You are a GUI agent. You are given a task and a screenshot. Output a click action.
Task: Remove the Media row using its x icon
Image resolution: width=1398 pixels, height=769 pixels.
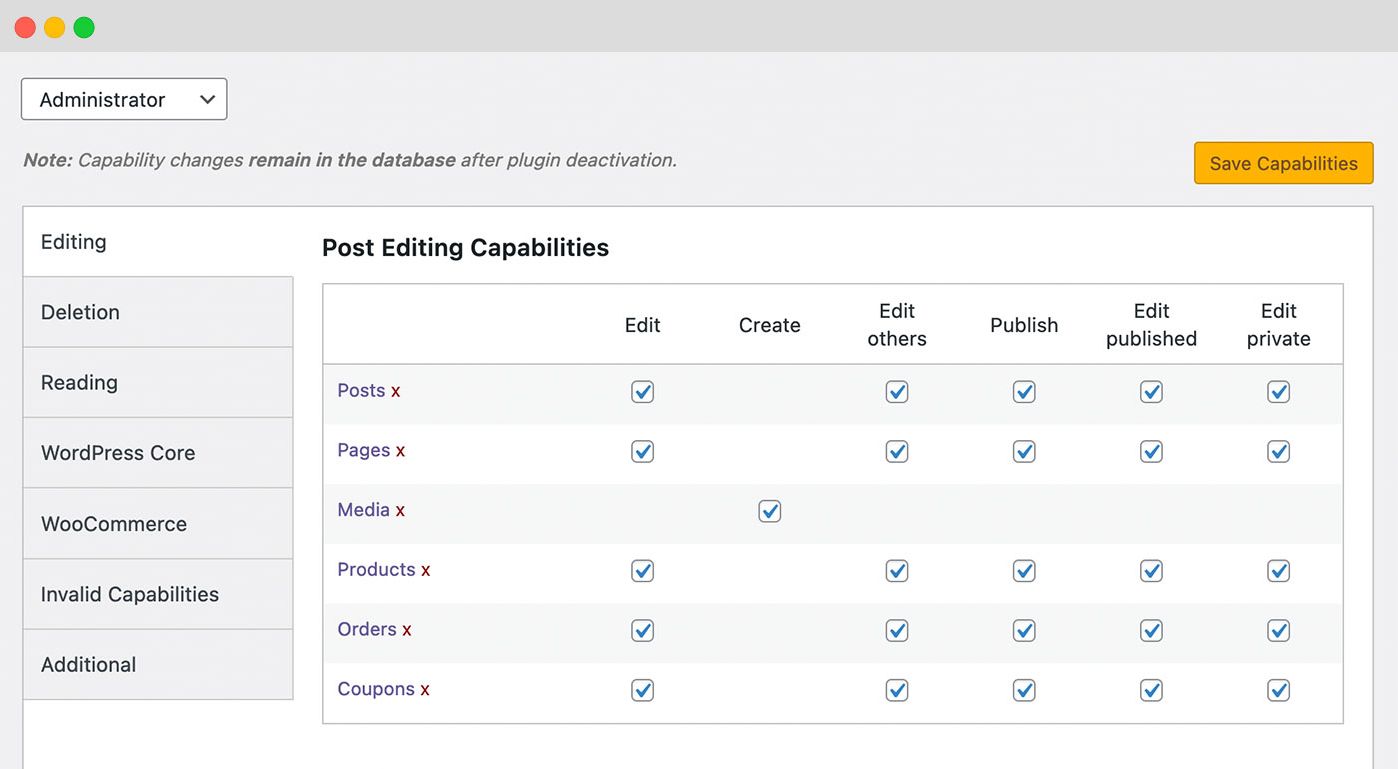point(400,510)
